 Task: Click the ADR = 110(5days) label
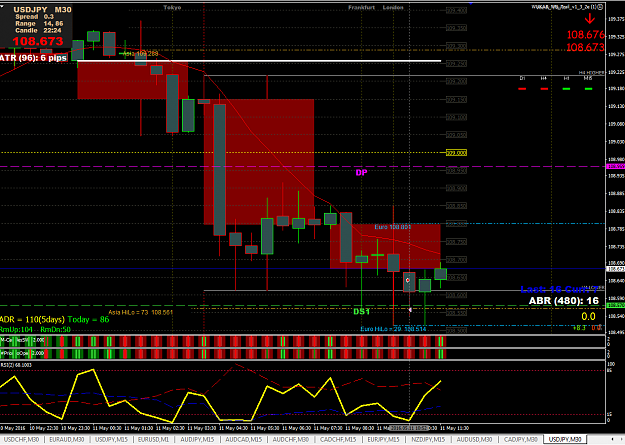[x=32, y=320]
